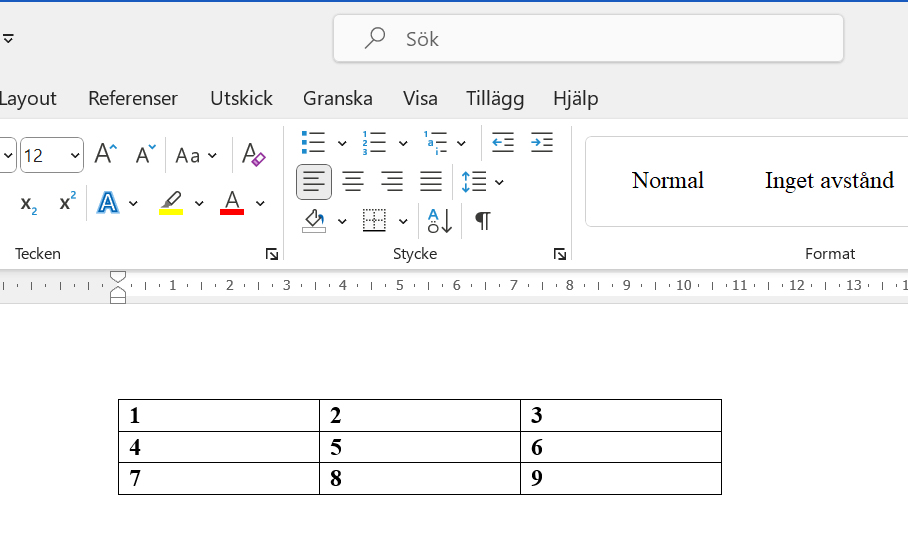Apply borders with the borders icon
The width and height of the screenshot is (908, 534).
point(374,221)
